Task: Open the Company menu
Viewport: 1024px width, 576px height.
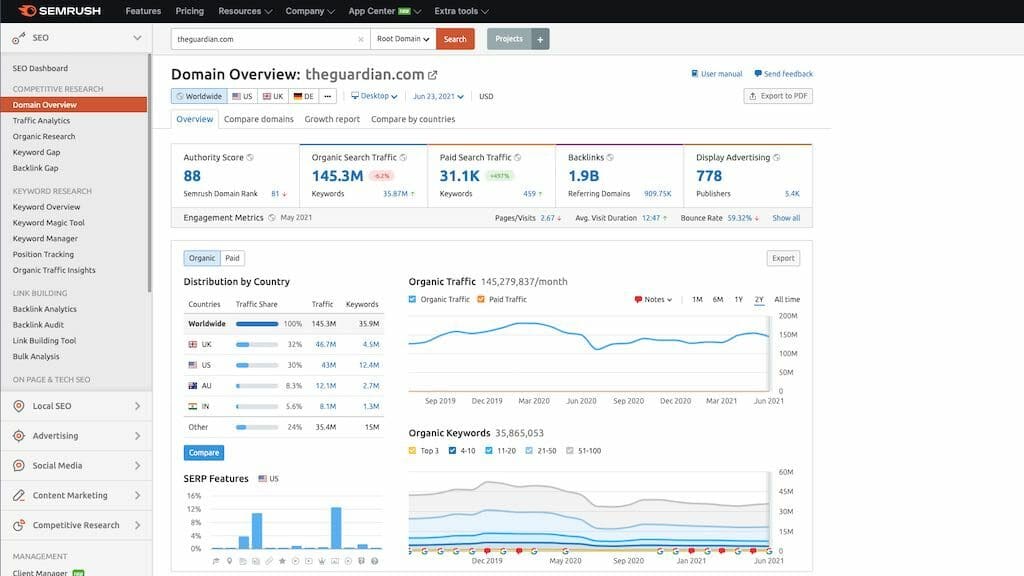Action: [310, 11]
